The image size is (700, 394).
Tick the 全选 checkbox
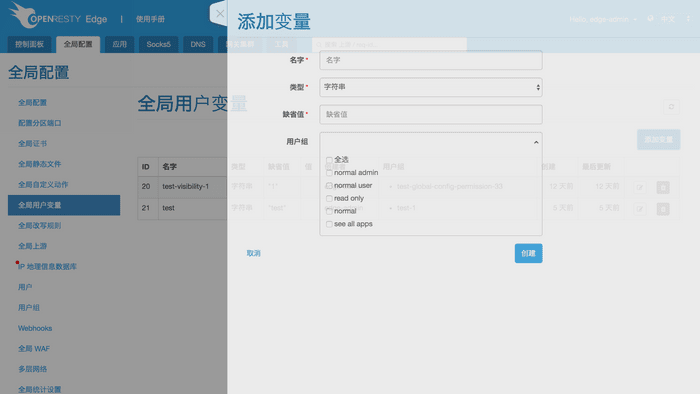329,160
